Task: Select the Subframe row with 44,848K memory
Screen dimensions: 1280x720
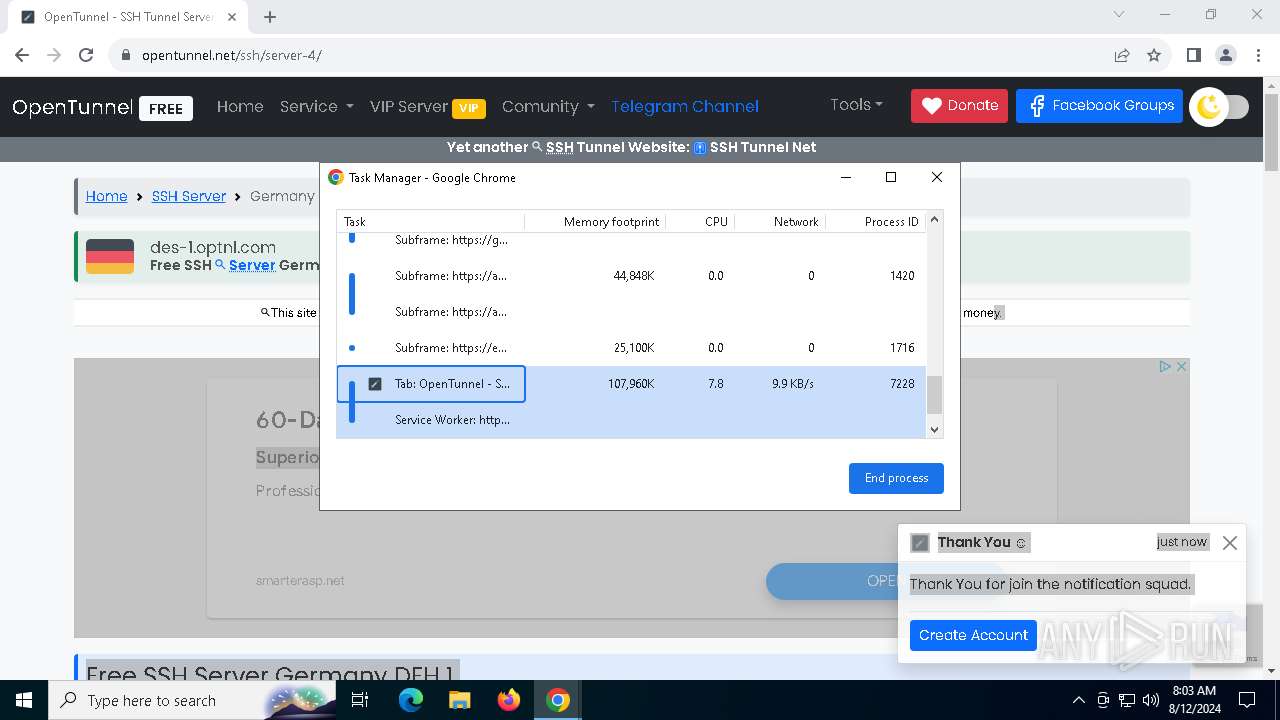Action: (631, 276)
